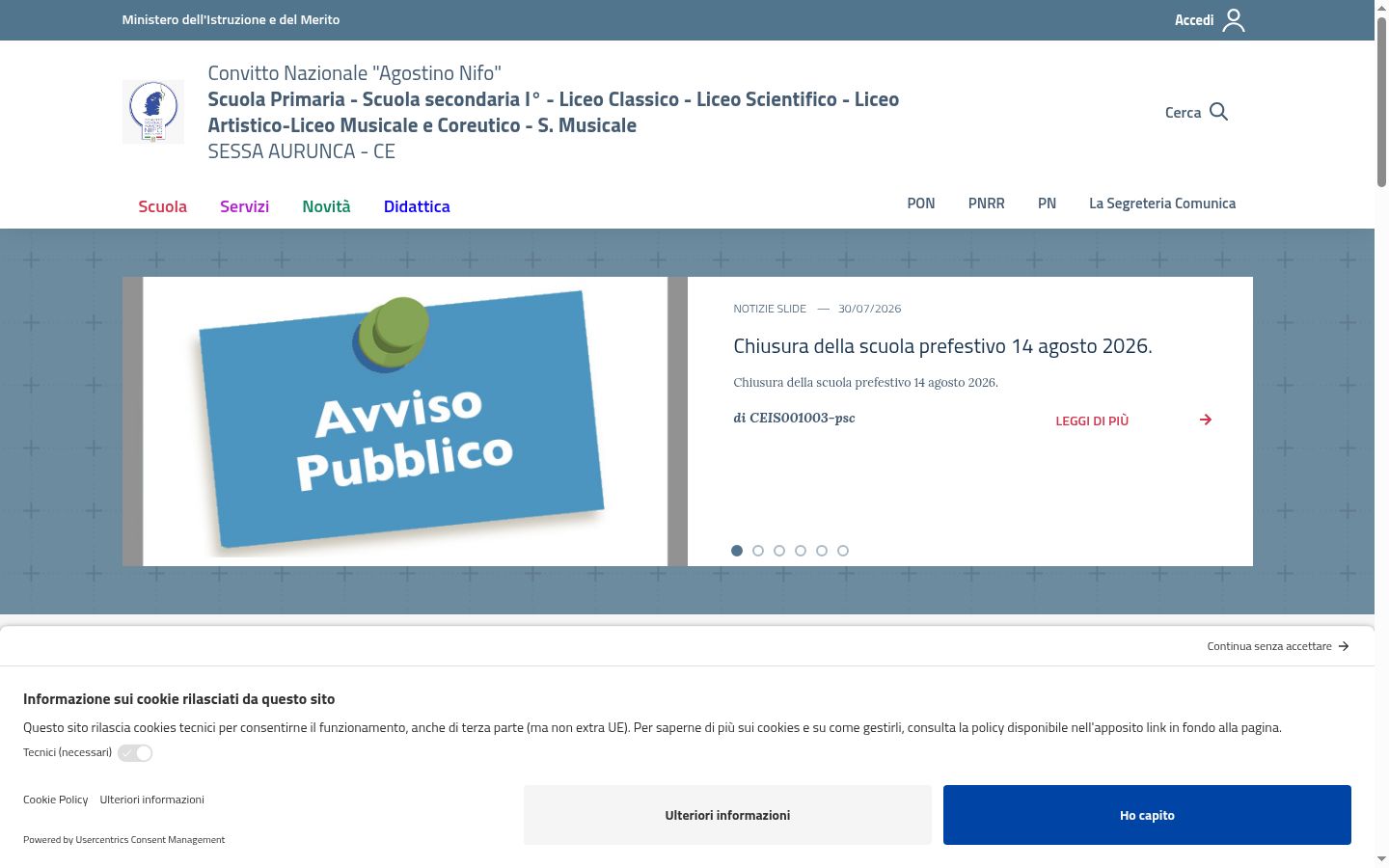Select the first carousel slide dot
1389x868 pixels.
point(737,551)
